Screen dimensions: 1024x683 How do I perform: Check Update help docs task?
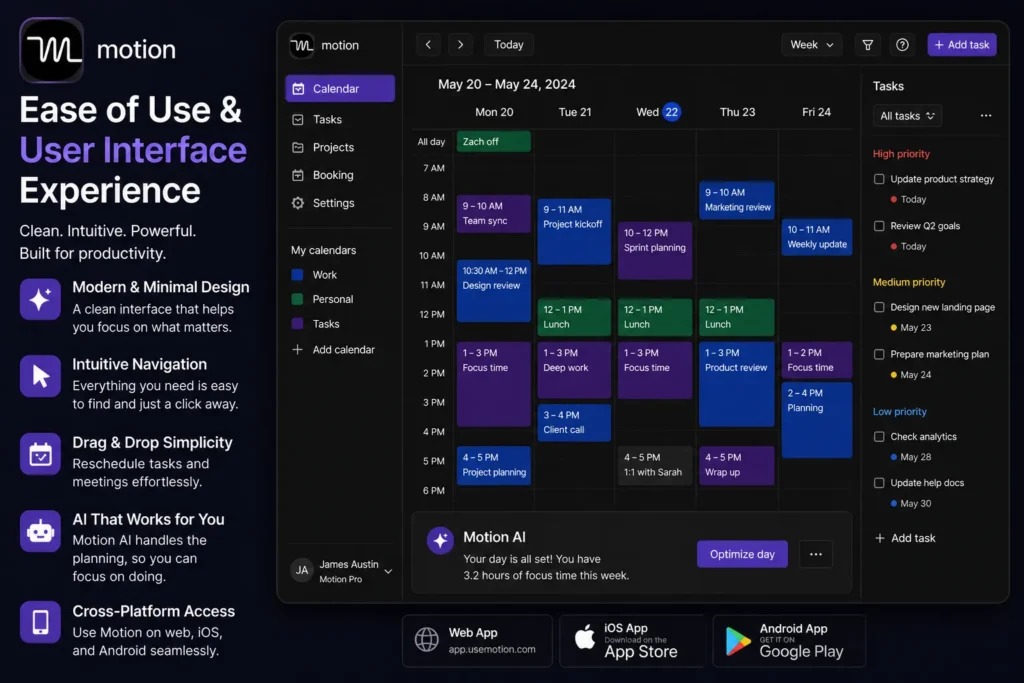(879, 483)
